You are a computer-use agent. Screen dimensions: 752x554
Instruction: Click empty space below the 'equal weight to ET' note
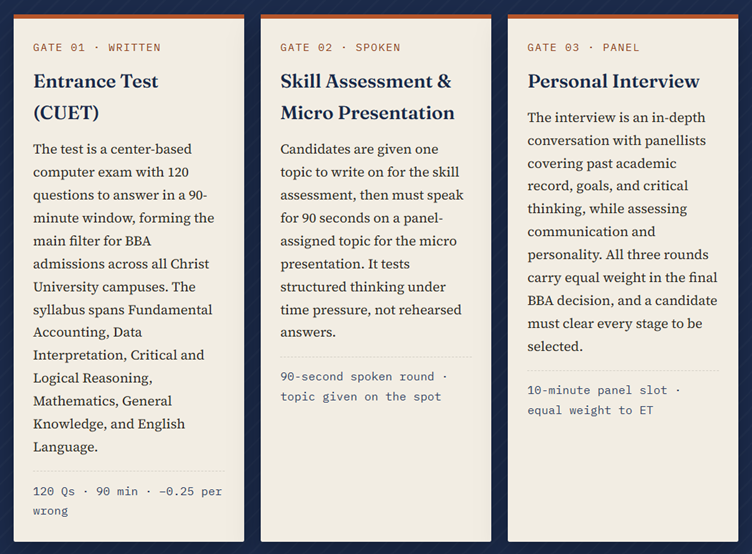623,480
